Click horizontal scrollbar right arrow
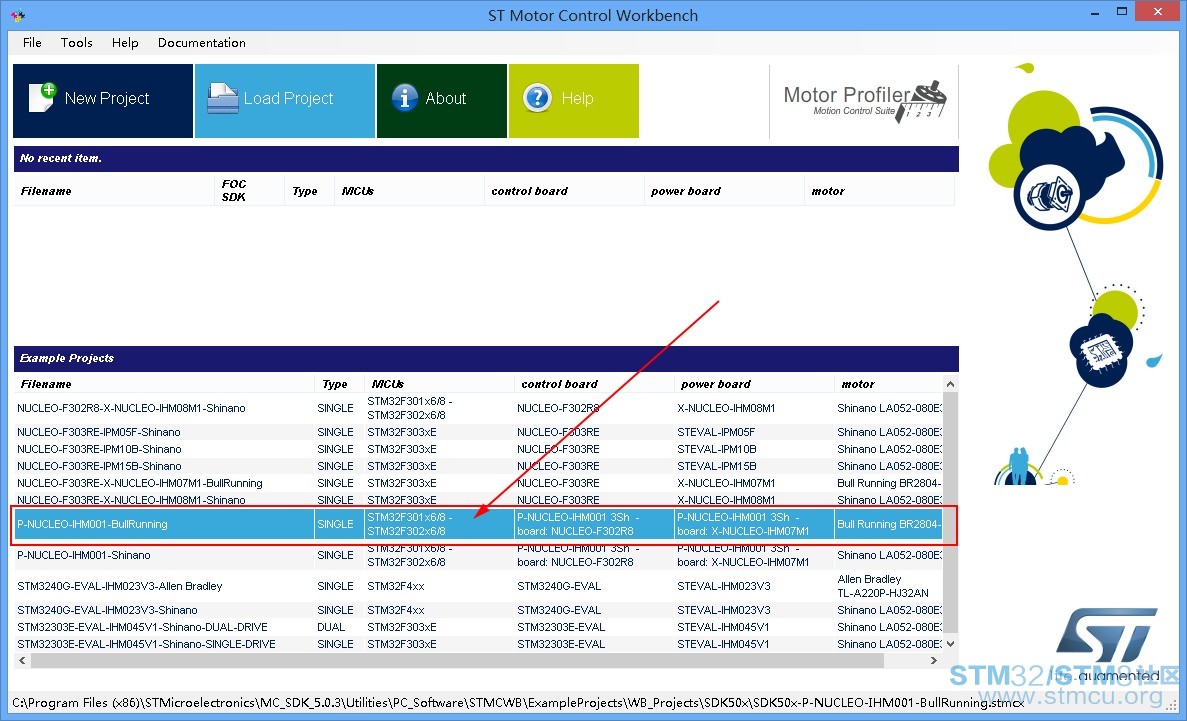The height and width of the screenshot is (721, 1187). 934,660
